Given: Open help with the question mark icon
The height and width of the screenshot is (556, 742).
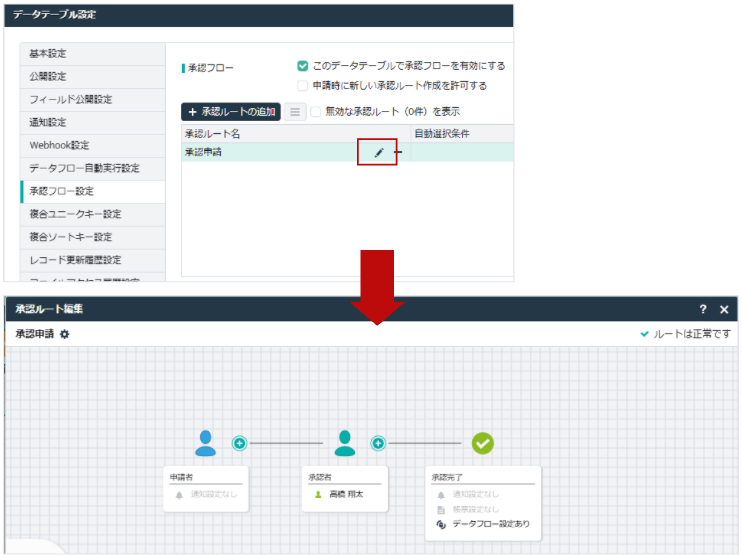Looking at the screenshot, I should (703, 310).
